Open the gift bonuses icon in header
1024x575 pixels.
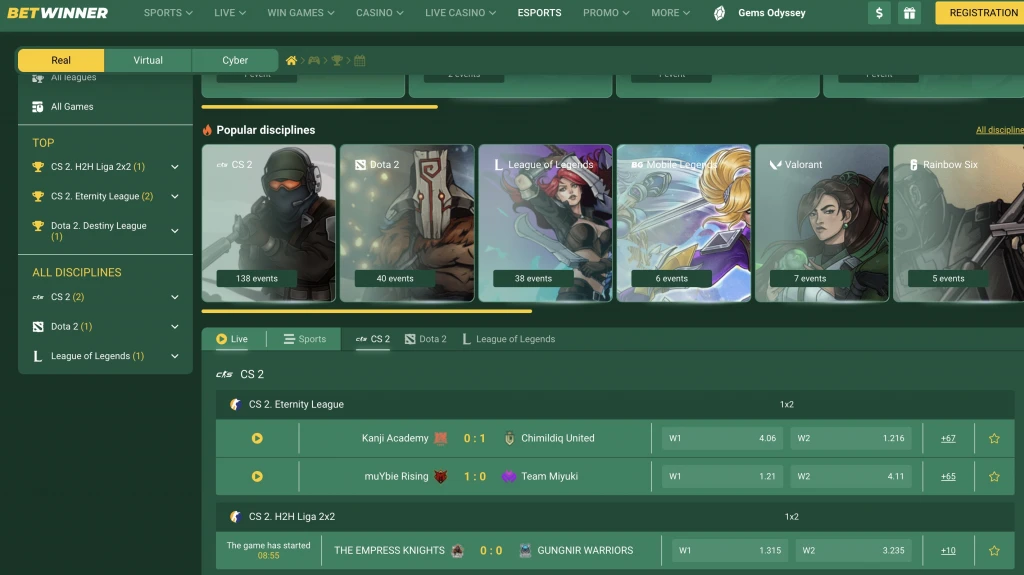pyautogui.click(x=908, y=13)
